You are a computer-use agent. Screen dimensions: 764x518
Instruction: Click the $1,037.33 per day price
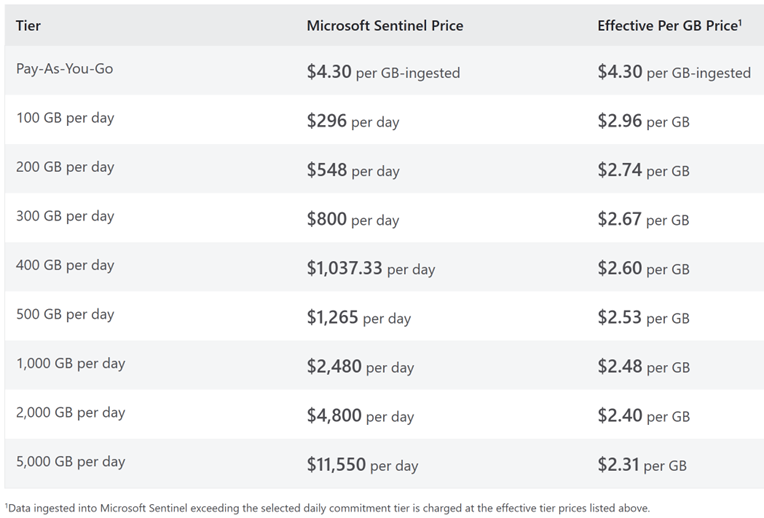coord(371,268)
